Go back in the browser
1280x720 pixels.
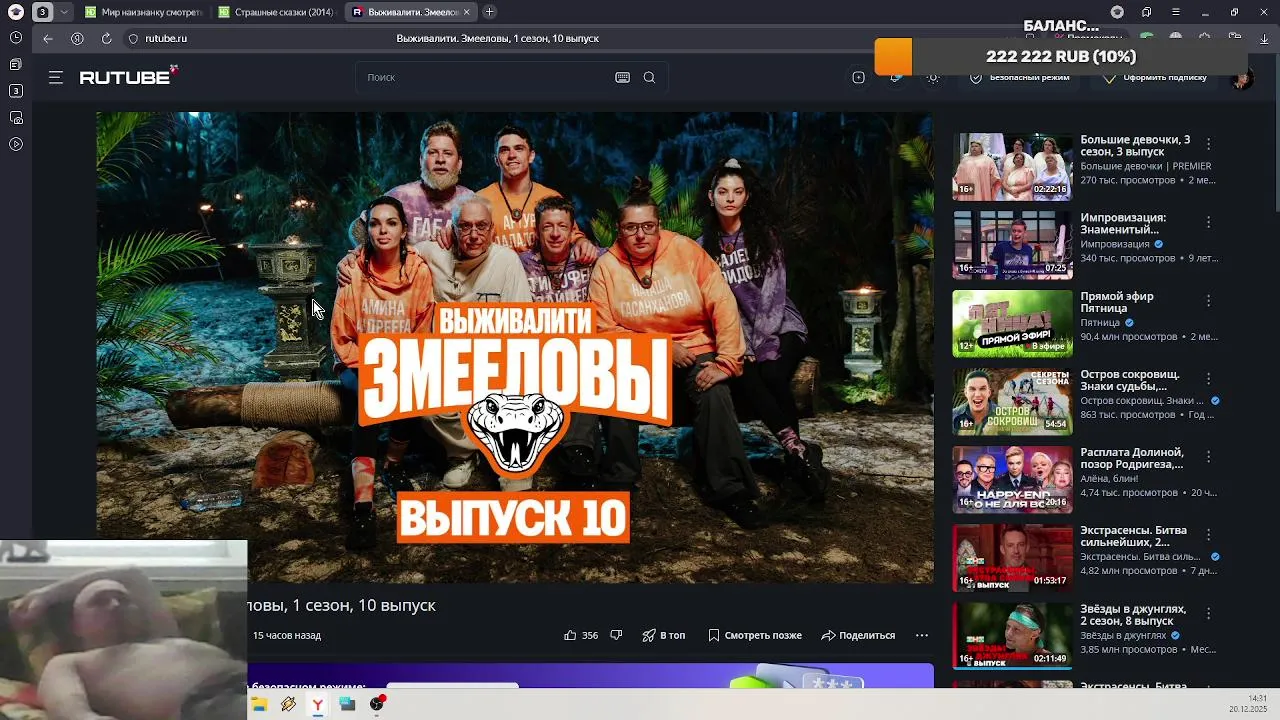coord(48,38)
